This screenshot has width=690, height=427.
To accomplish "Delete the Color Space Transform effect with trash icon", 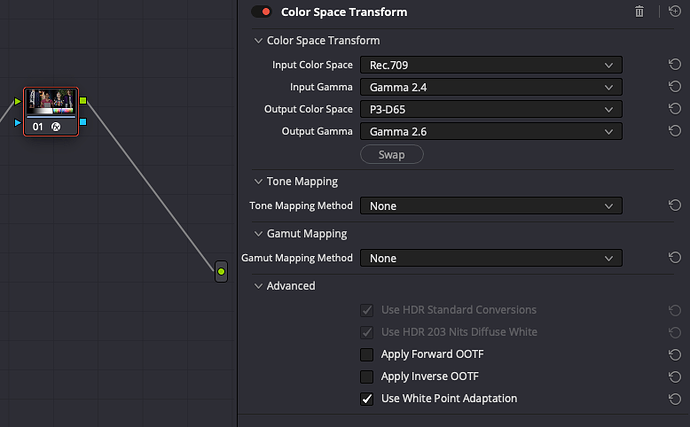I will click(639, 11).
